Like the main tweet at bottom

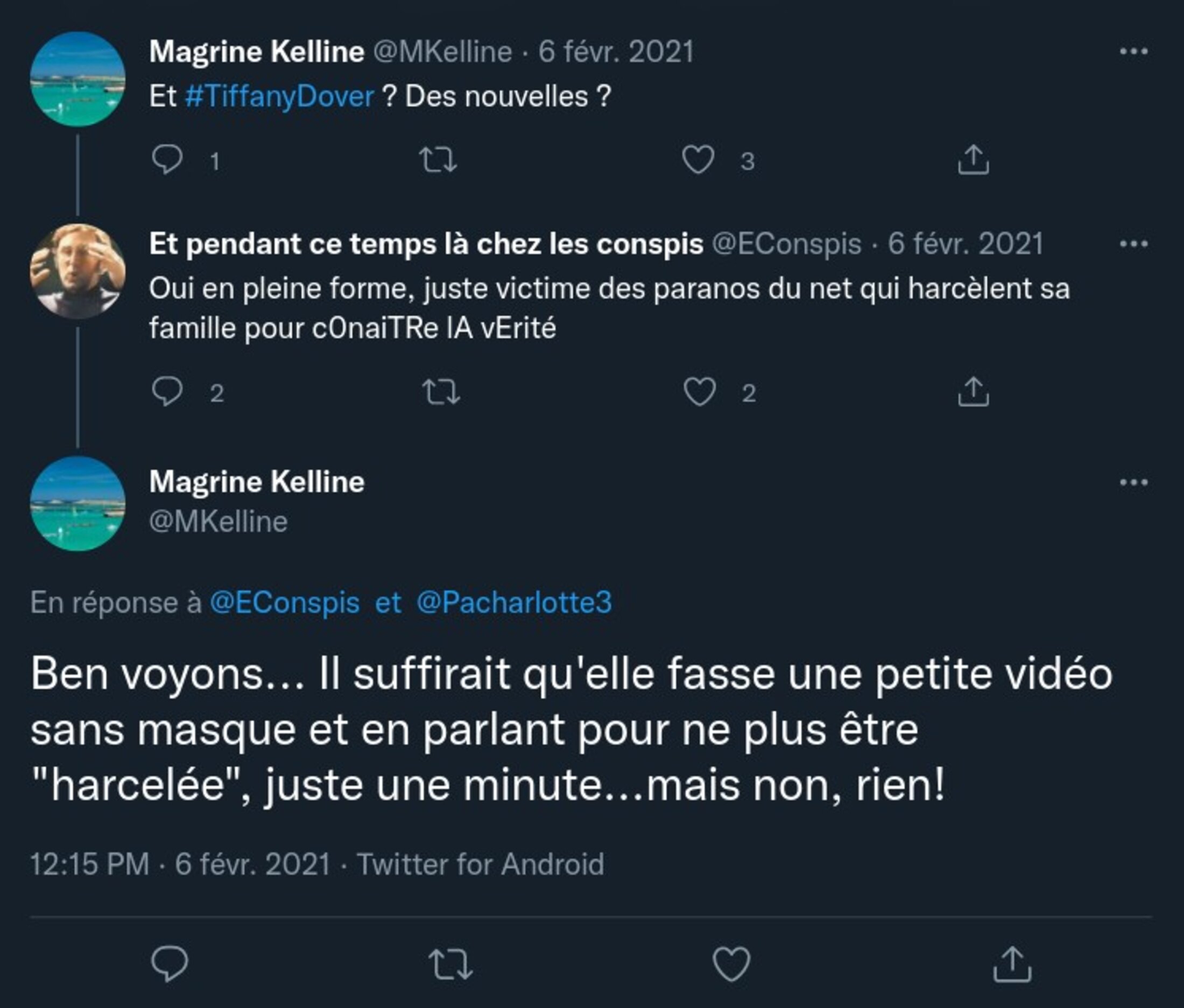click(x=731, y=963)
